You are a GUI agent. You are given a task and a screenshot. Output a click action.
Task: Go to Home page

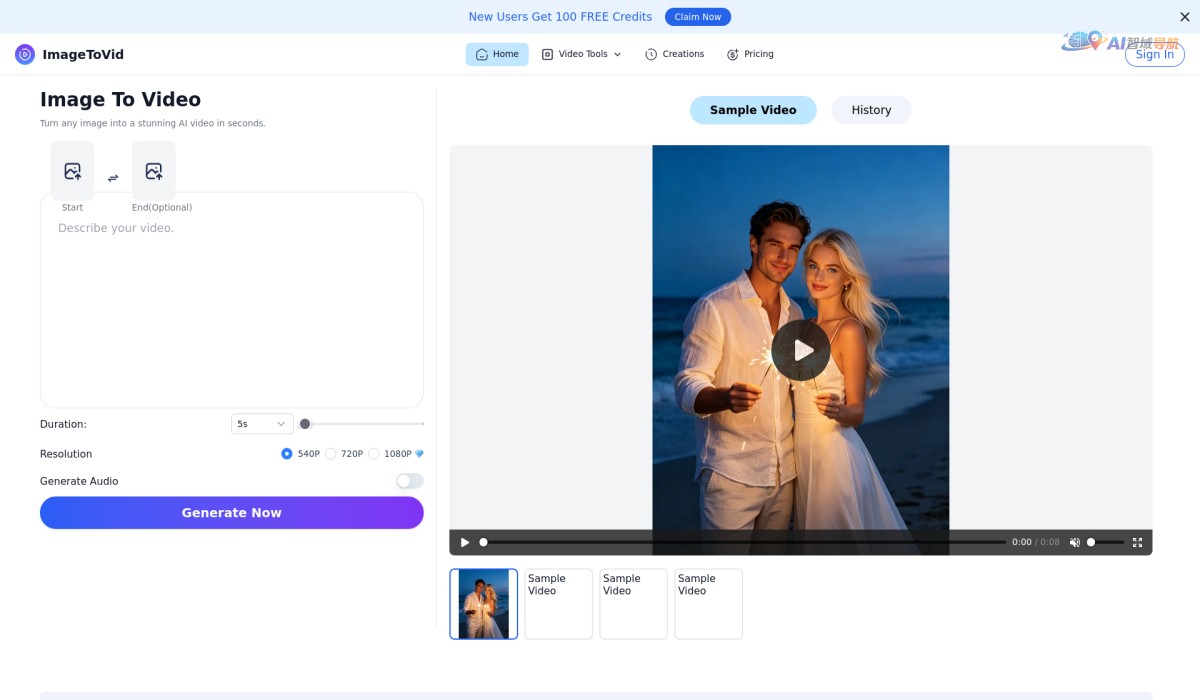coord(497,54)
